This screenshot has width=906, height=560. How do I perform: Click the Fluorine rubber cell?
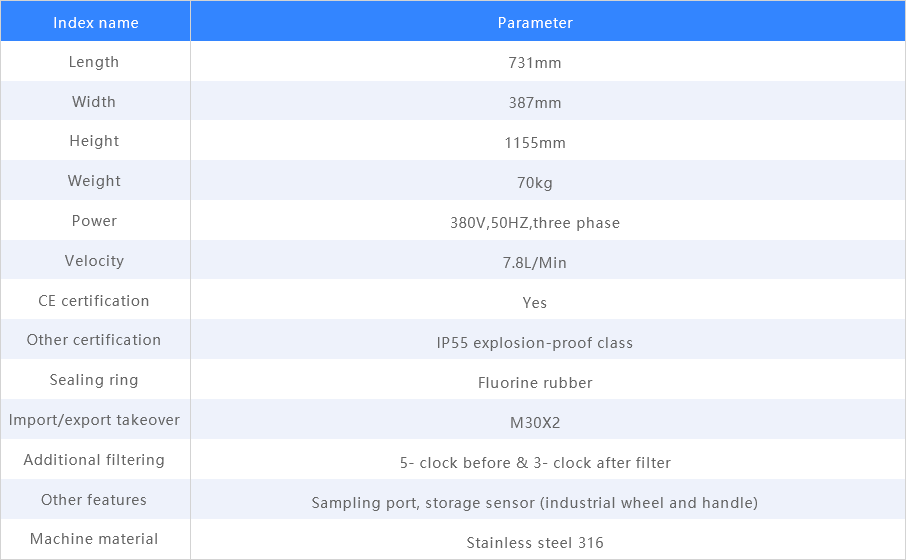535,383
